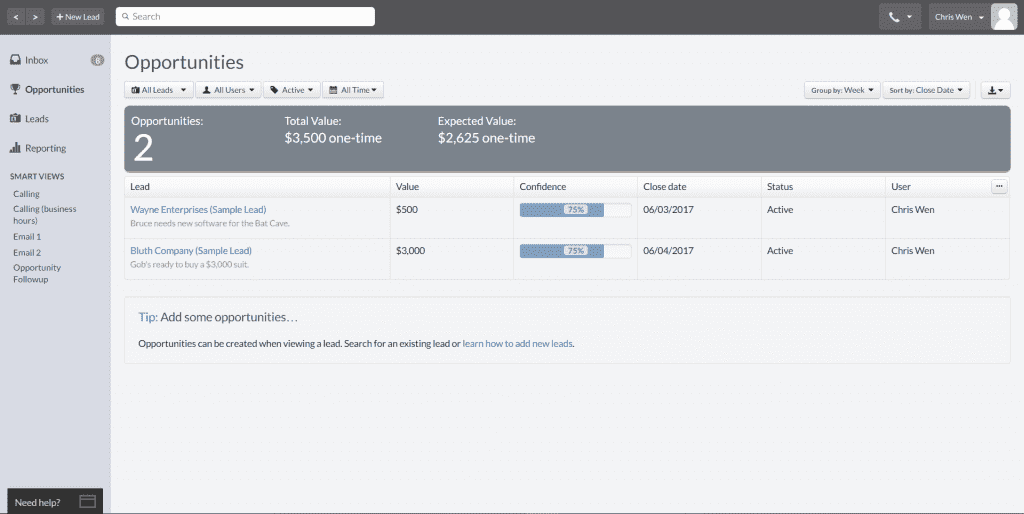Click the Total Value $3,500 one-time summary
This screenshot has height=514, width=1024.
pos(333,131)
